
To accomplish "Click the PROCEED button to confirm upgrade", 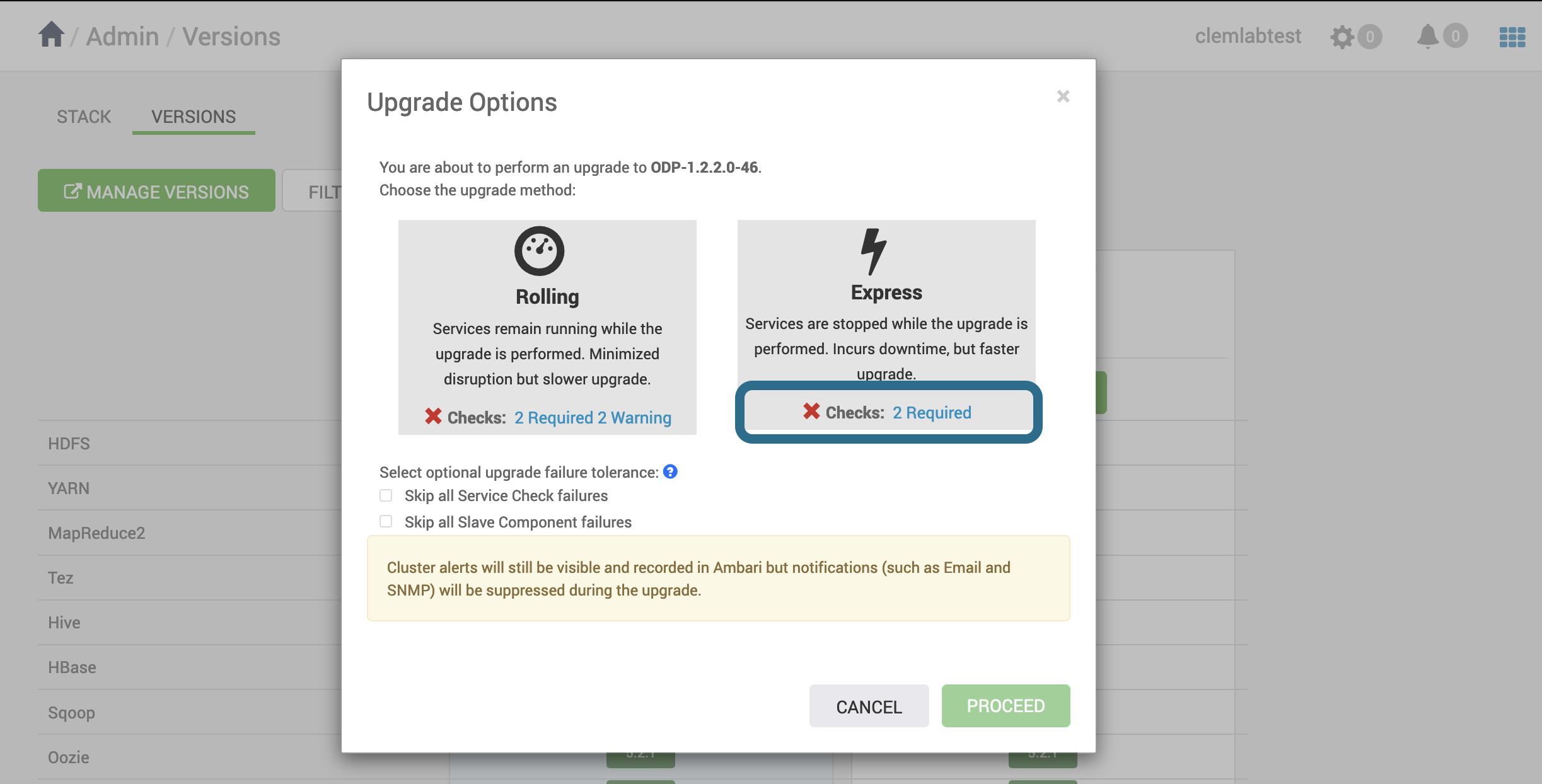I will pos(1005,704).
